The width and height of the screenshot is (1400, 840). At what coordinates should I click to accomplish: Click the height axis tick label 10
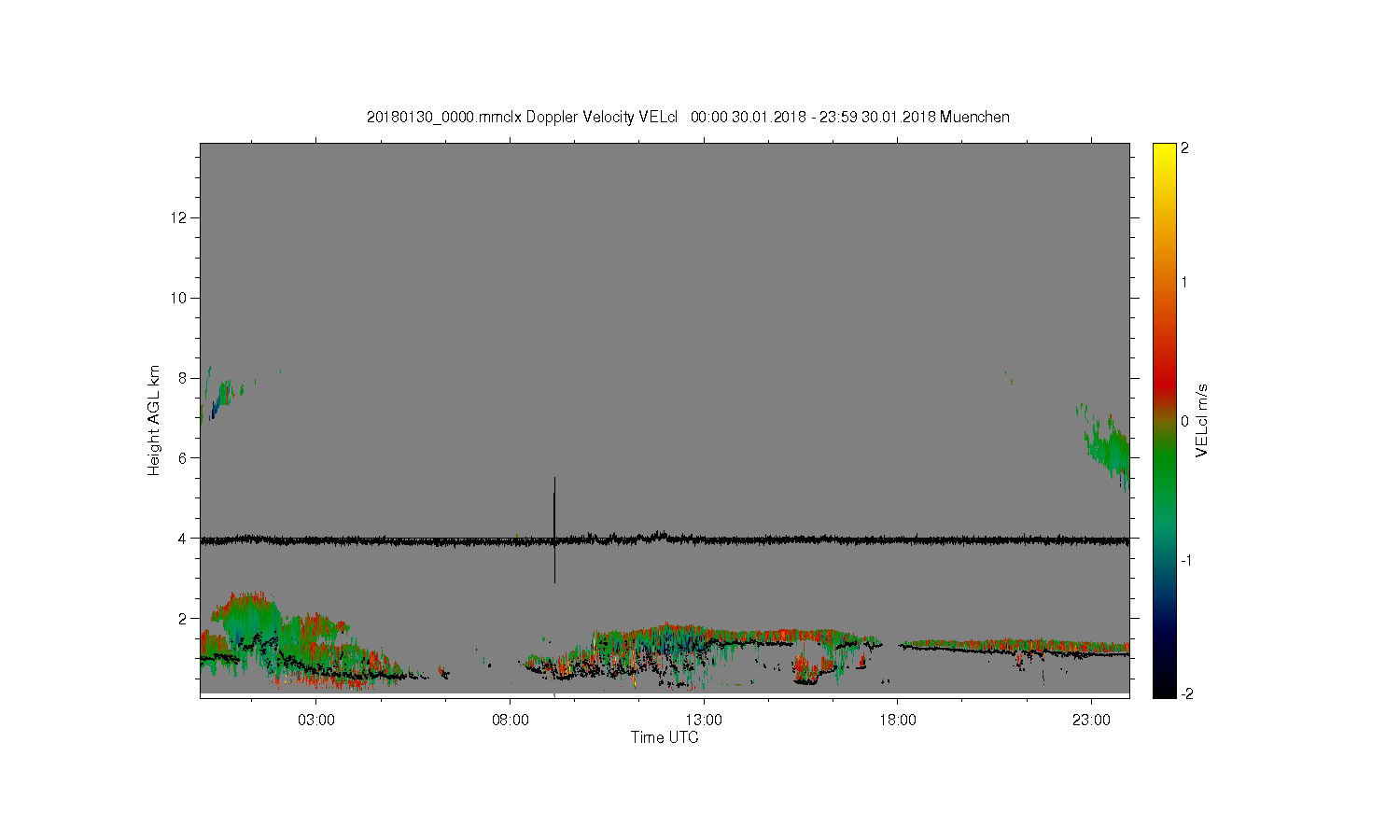[x=180, y=299]
